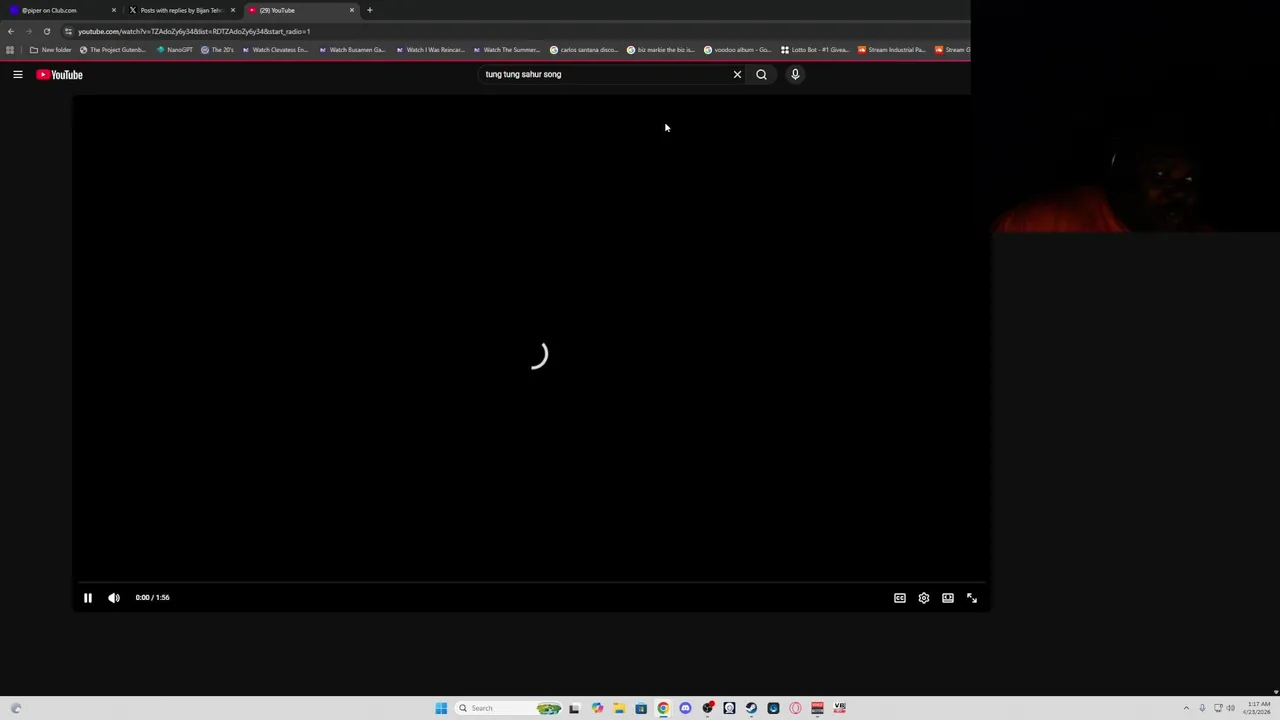Switch player to theater mode
The height and width of the screenshot is (720, 1280).
point(948,598)
